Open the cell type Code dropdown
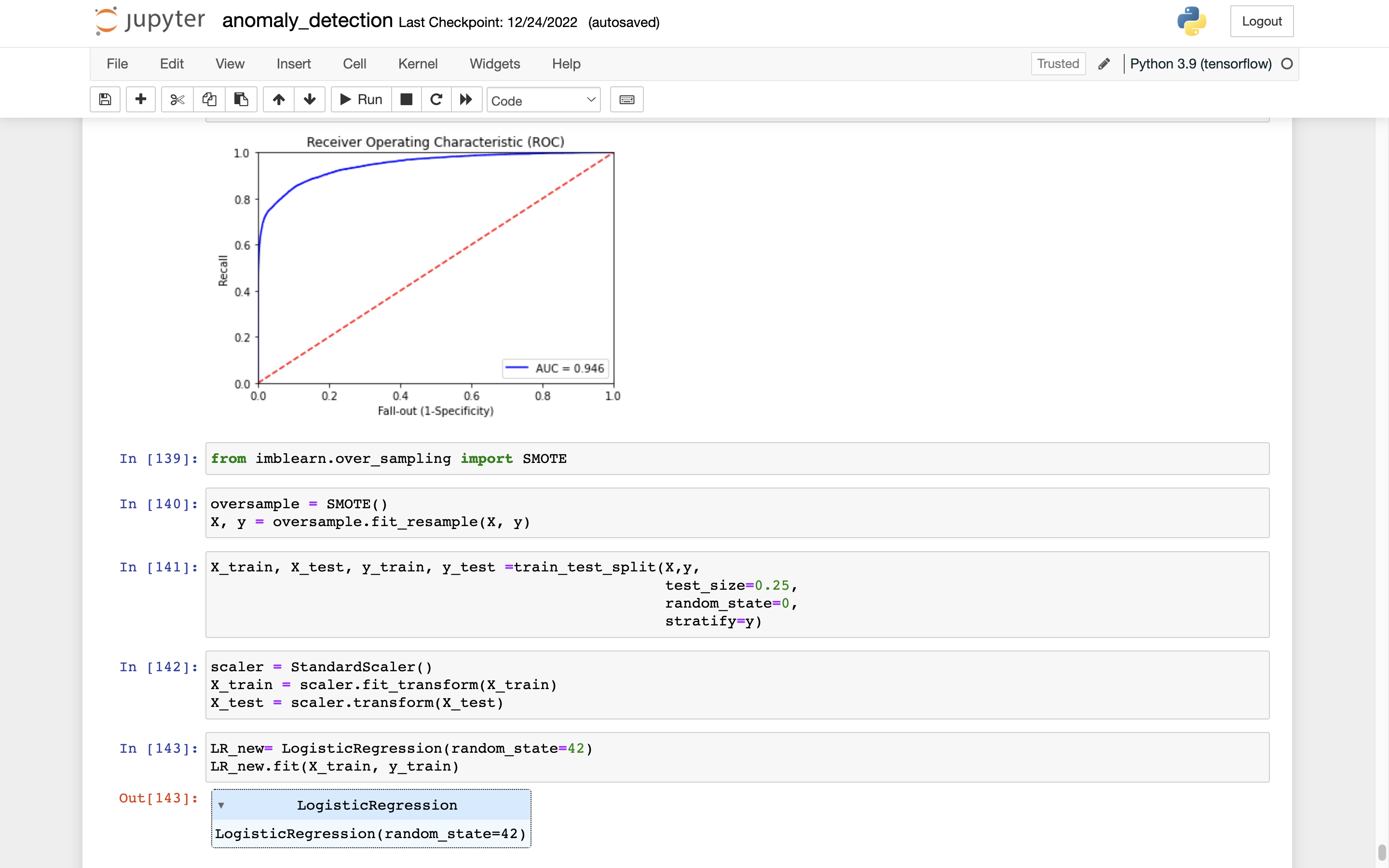The height and width of the screenshot is (868, 1389). [x=543, y=100]
